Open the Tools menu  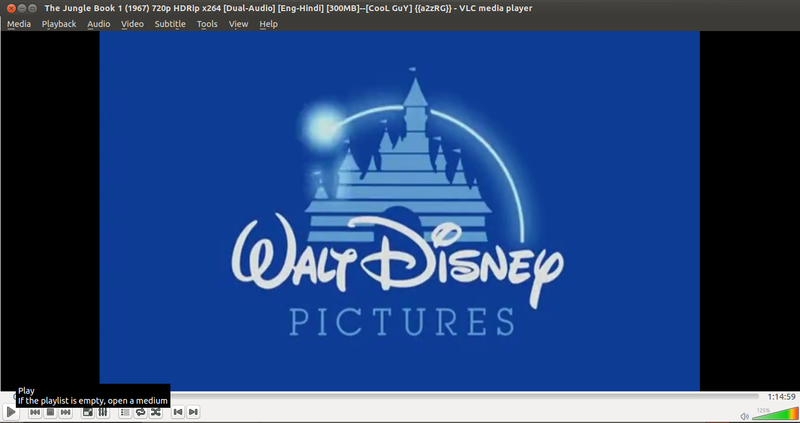(207, 24)
